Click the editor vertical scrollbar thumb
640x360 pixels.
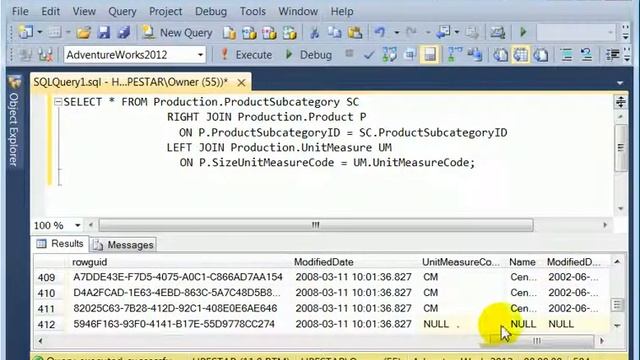click(x=620, y=147)
